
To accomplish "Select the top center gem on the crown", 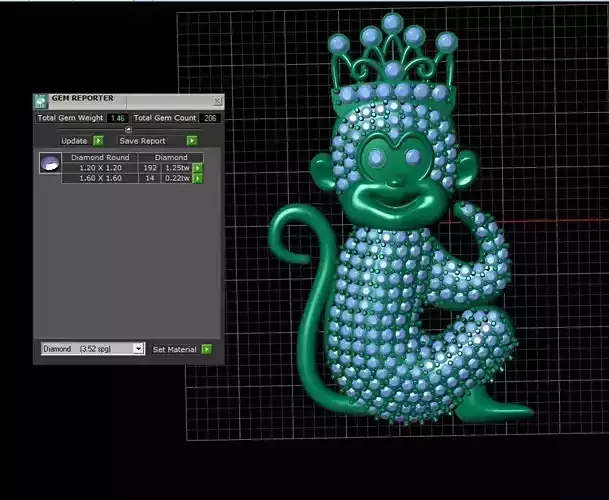I will point(392,22).
